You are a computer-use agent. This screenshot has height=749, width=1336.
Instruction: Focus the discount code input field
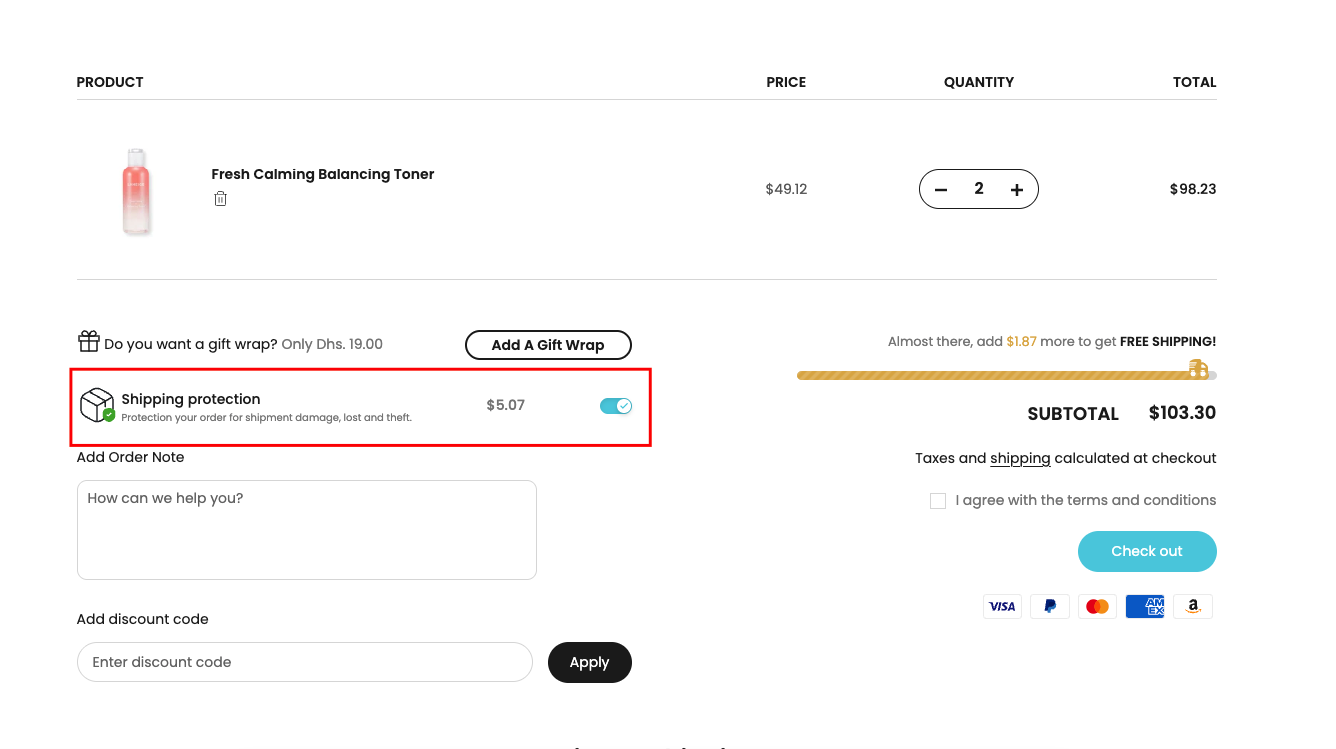coord(304,662)
